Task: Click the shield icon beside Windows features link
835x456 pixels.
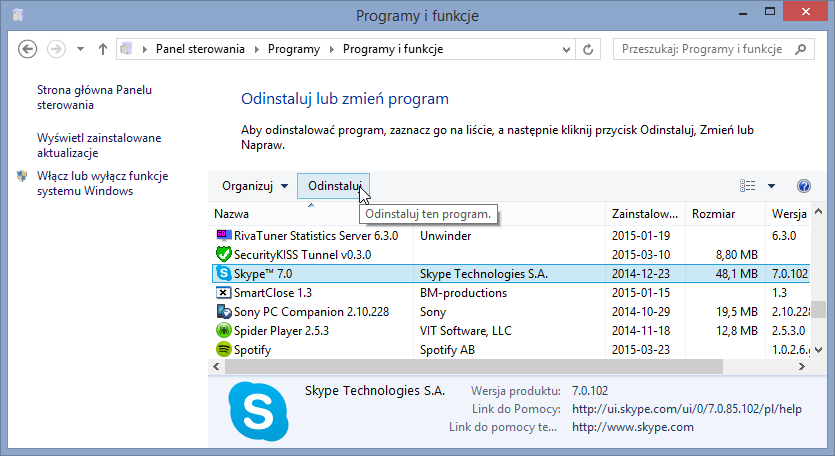Action: (22, 176)
